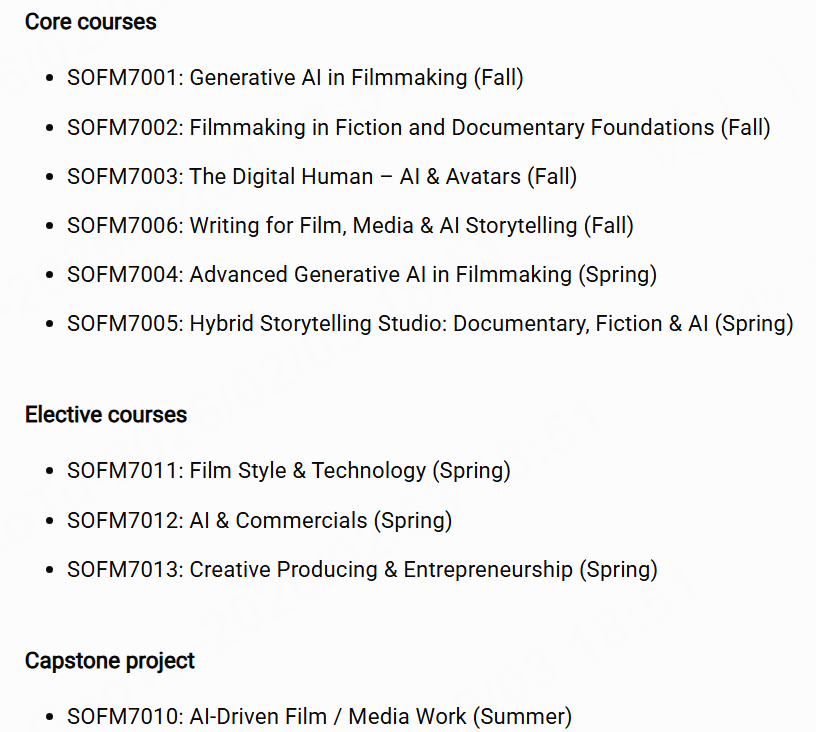Click the bullet point before SOFM7003
Image resolution: width=816 pixels, height=732 pixels.
point(50,178)
